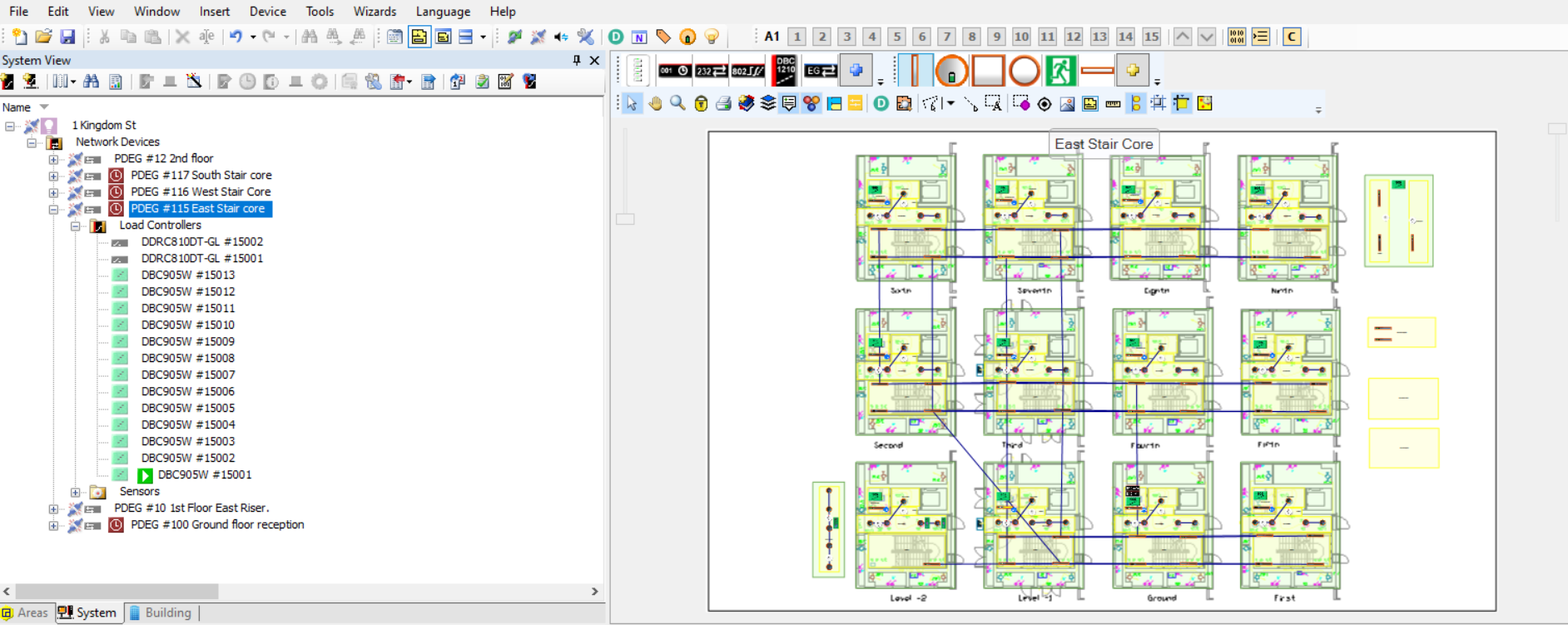Click the orange tag icon
This screenshot has width=1568, height=625.
[663, 37]
